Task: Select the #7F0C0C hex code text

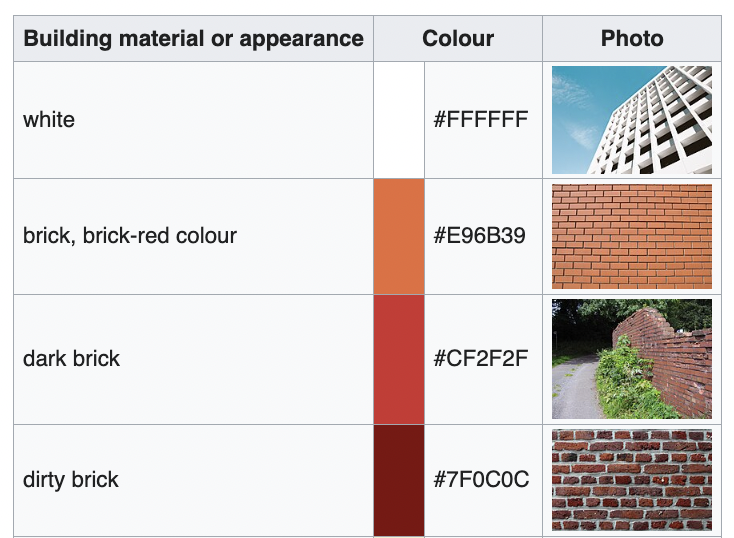Action: 481,479
